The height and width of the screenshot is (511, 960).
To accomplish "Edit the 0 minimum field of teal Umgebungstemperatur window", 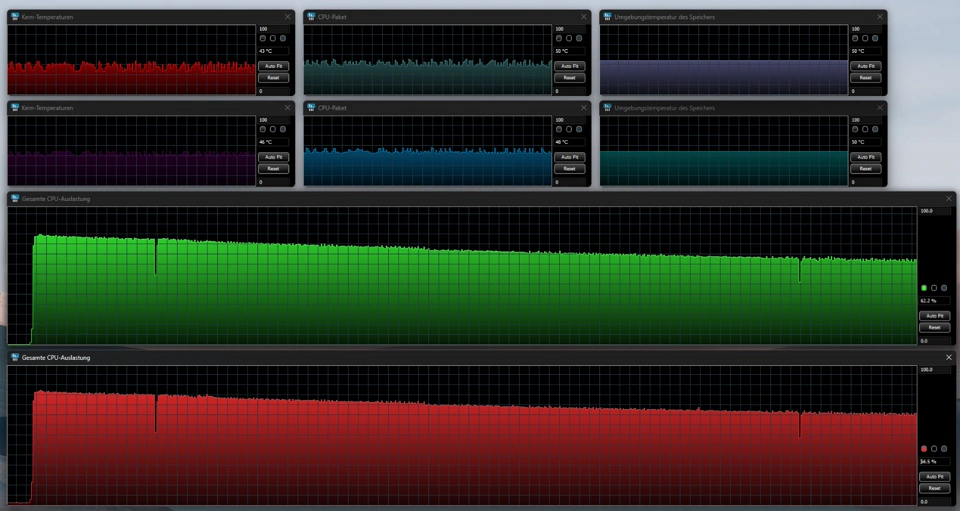I will 866,182.
